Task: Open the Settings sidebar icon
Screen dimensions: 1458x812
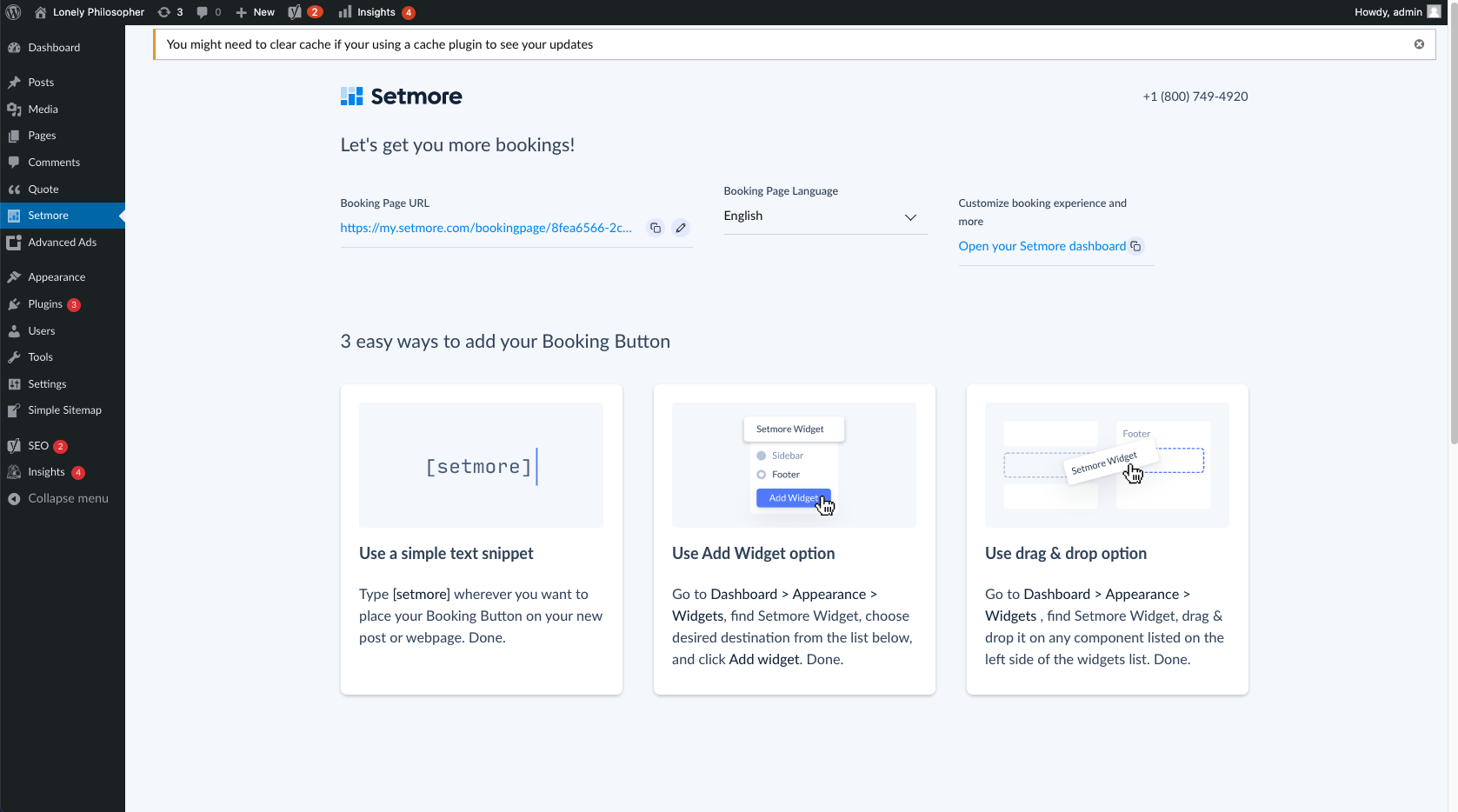Action: 14,384
